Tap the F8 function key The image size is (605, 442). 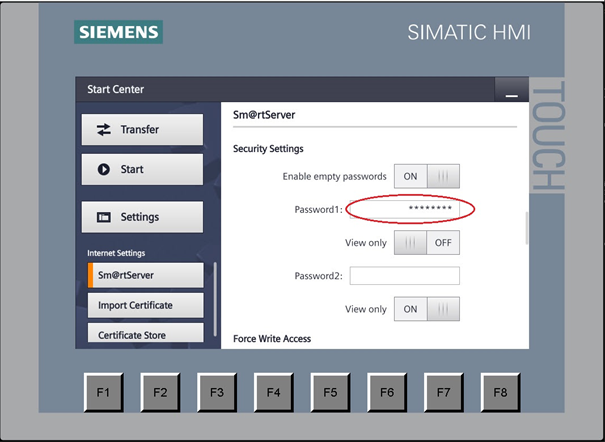[500, 393]
